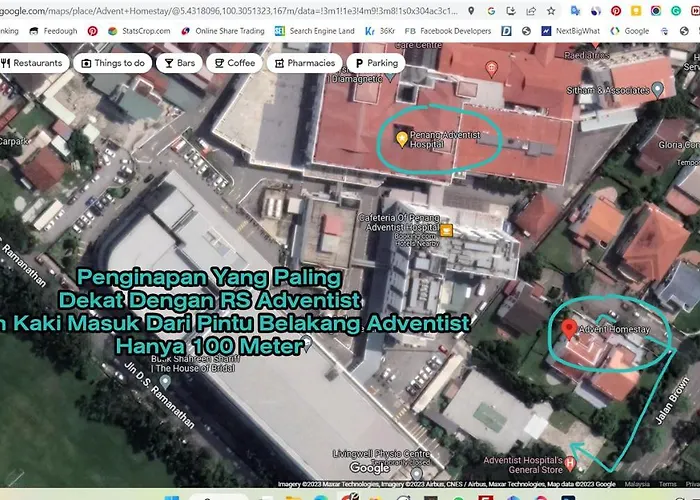Open the Google Translate extension
Image resolution: width=700 pixels, height=500 pixels.
point(575,11)
